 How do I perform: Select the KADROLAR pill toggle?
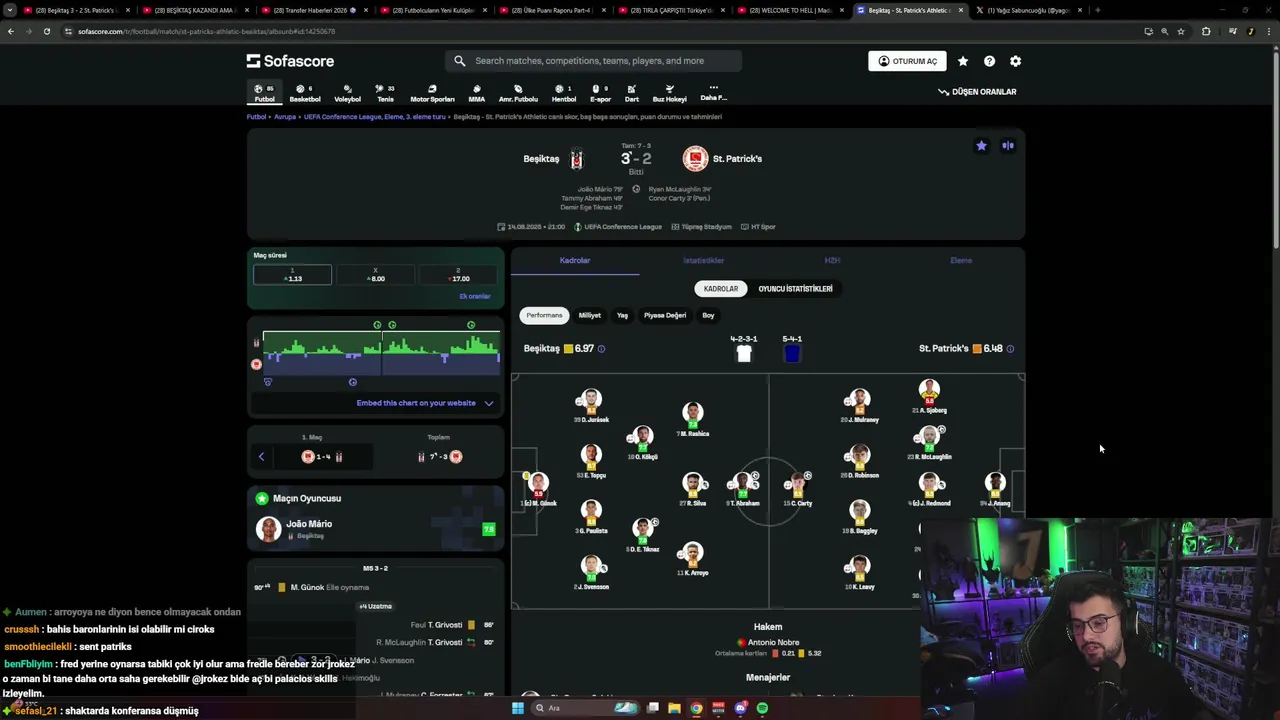pyautogui.click(x=721, y=289)
